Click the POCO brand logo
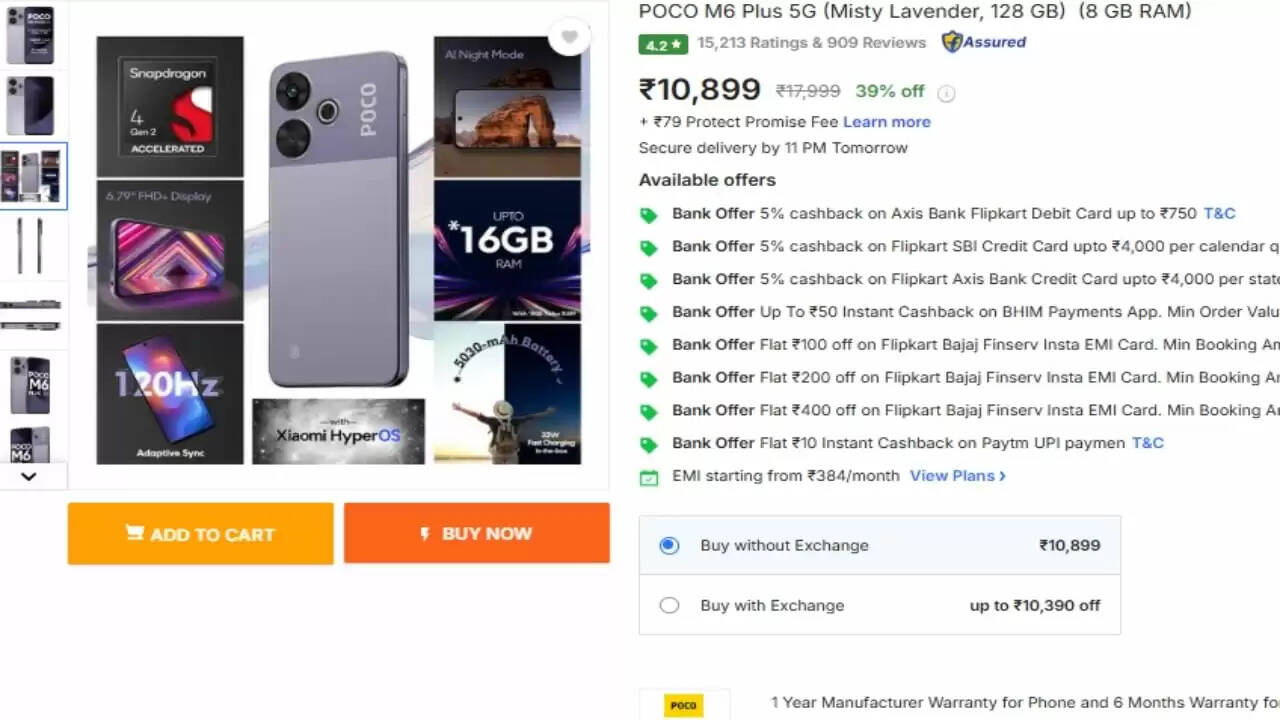This screenshot has width=1280, height=720. (x=683, y=704)
